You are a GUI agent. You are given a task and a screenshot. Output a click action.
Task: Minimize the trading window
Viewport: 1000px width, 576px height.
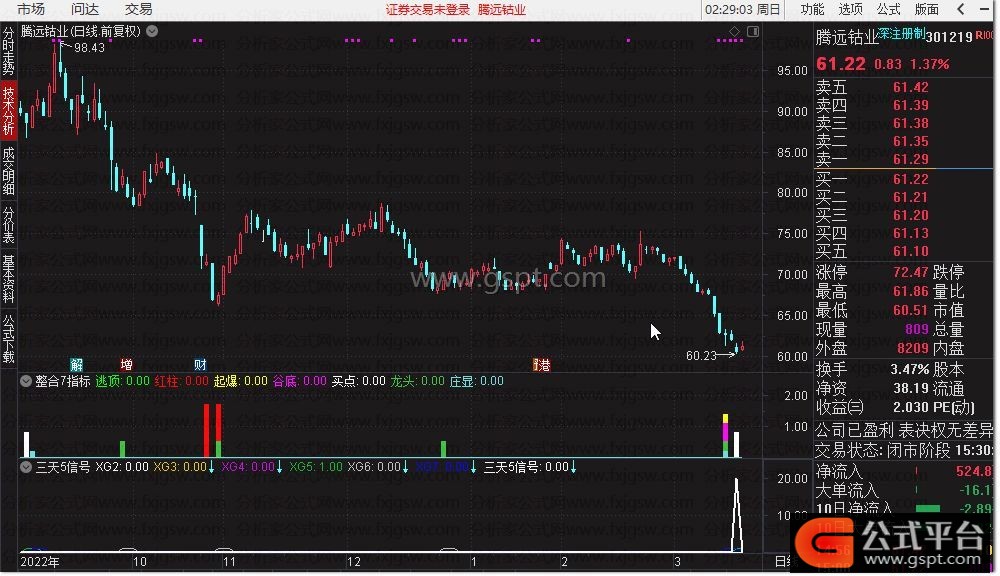point(983,9)
